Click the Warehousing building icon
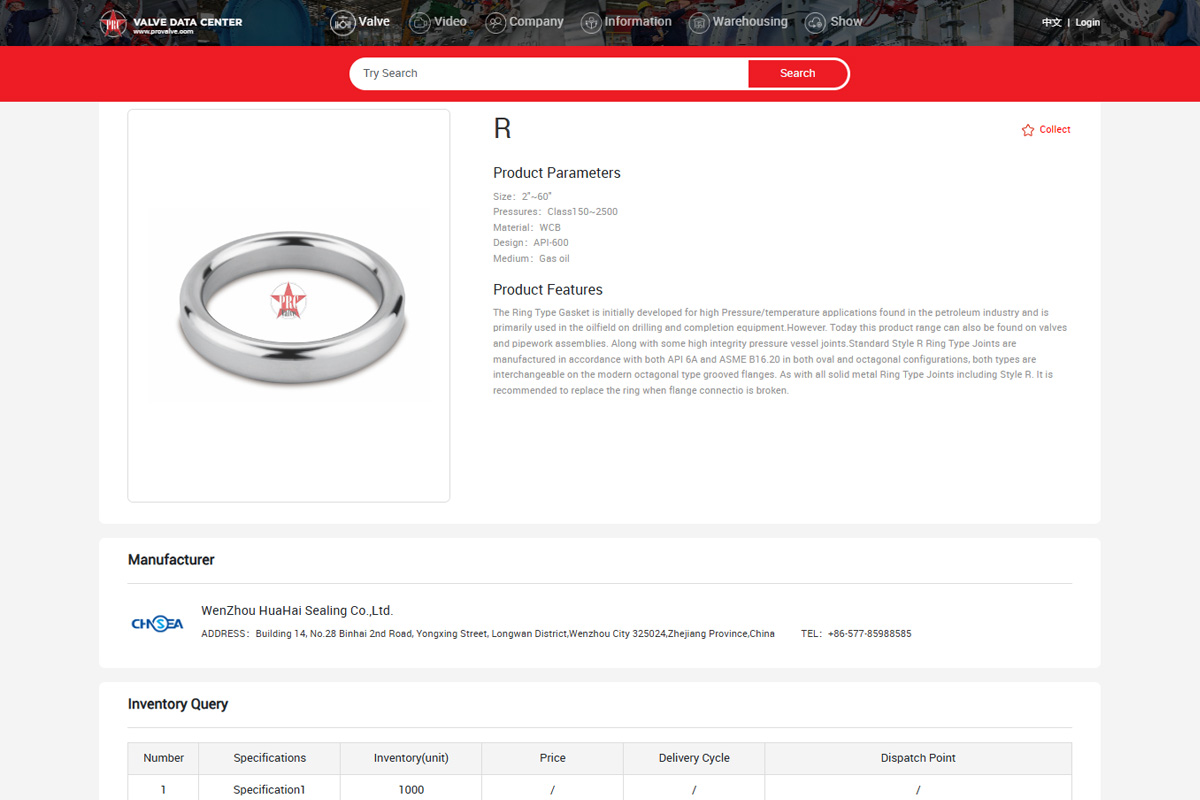Image resolution: width=1200 pixels, height=800 pixels. pyautogui.click(x=699, y=22)
